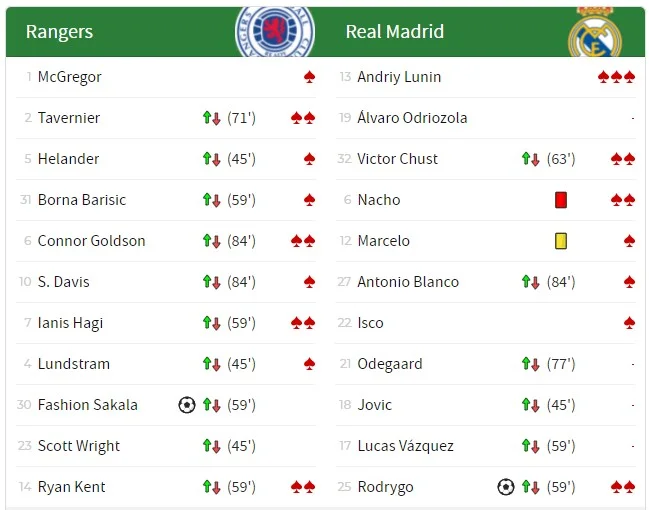Click Lundstram's 45' substitution time
Screen dimensions: 649x510
coord(241,364)
